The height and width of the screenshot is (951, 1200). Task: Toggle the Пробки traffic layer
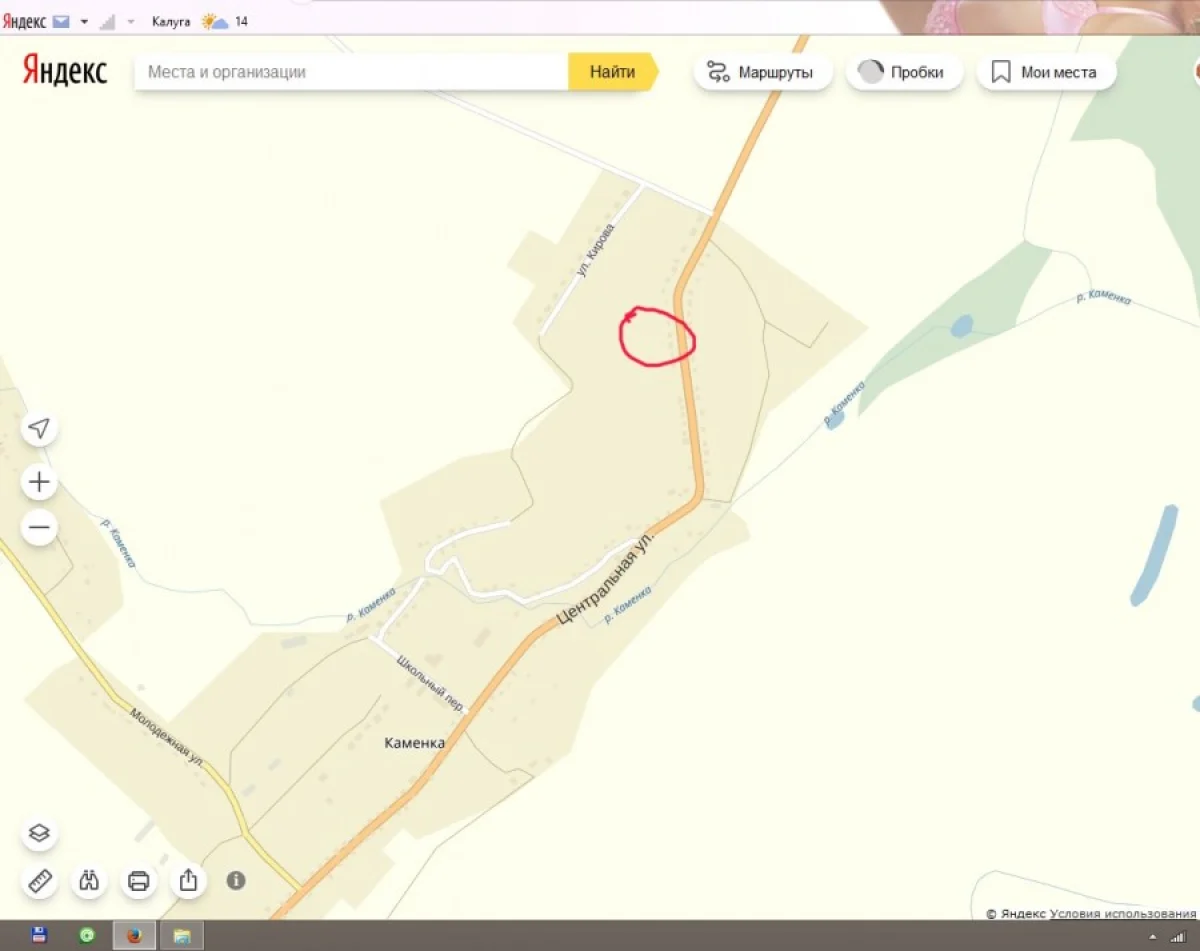[903, 72]
